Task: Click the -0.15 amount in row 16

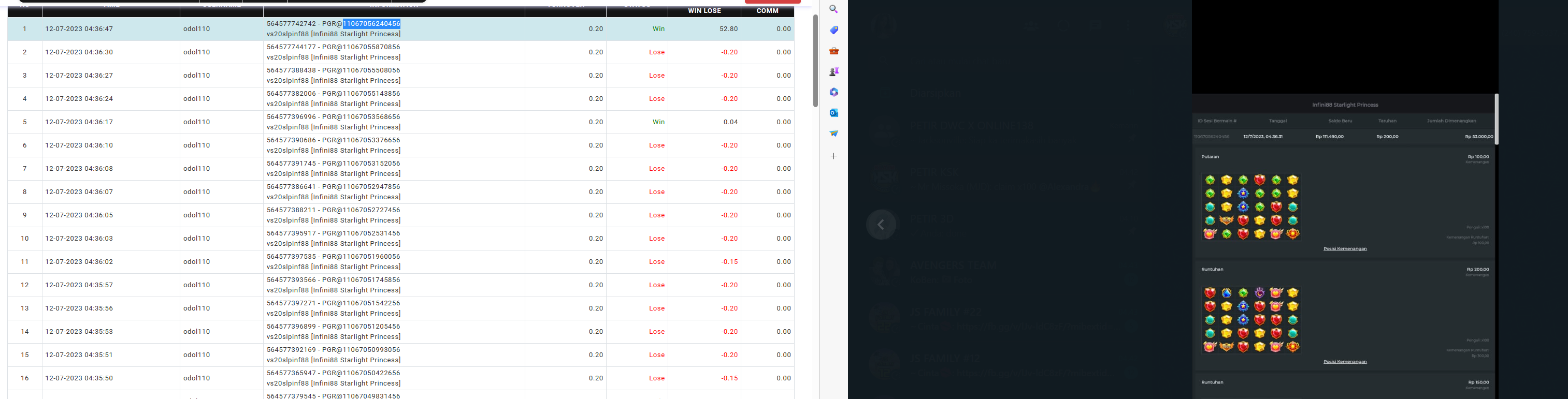Action: click(x=729, y=378)
